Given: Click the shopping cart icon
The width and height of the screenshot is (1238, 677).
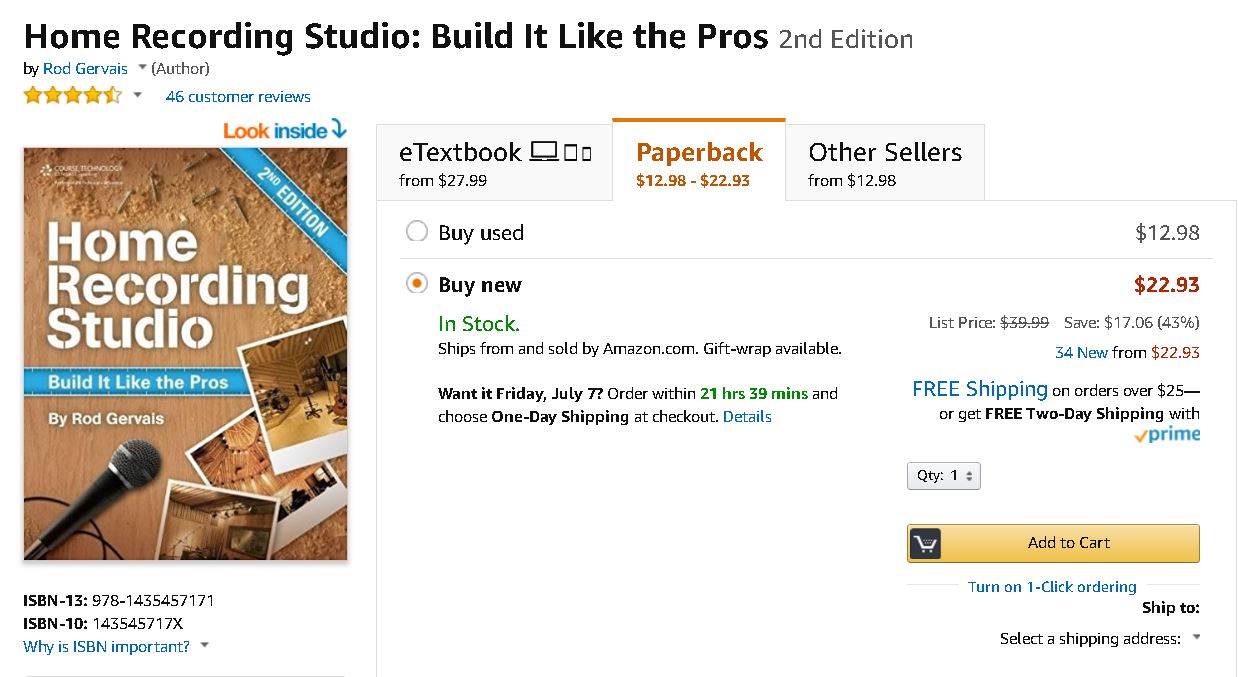Looking at the screenshot, I should click(x=925, y=543).
